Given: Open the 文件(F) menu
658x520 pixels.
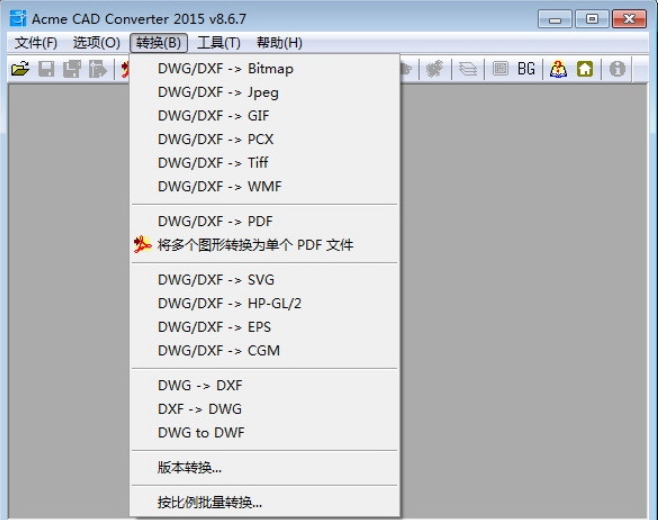Looking at the screenshot, I should click(36, 43).
